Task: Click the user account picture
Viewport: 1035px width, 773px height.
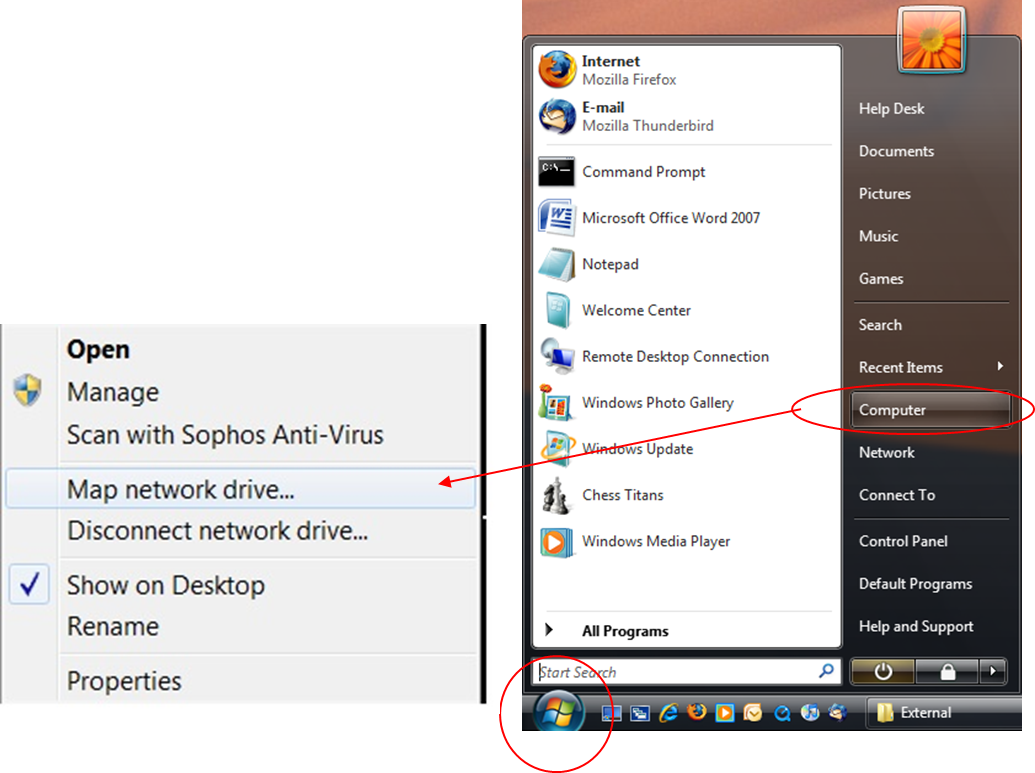Action: tap(931, 39)
